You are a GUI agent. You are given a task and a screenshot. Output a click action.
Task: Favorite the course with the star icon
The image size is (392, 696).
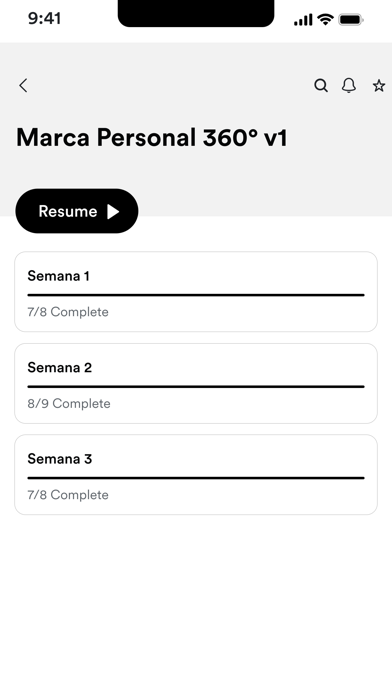(x=379, y=85)
